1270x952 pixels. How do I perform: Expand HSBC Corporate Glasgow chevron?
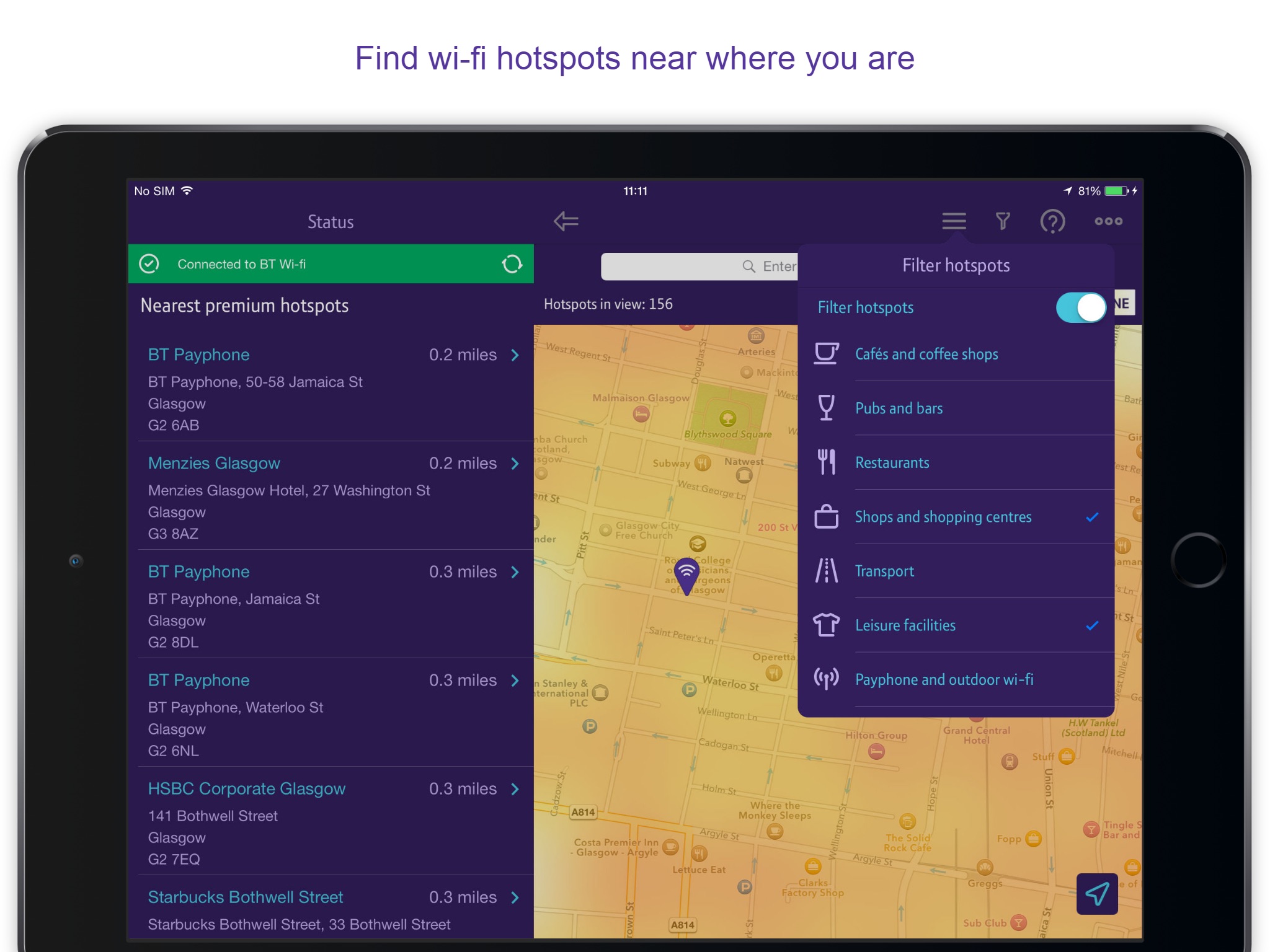tap(515, 789)
